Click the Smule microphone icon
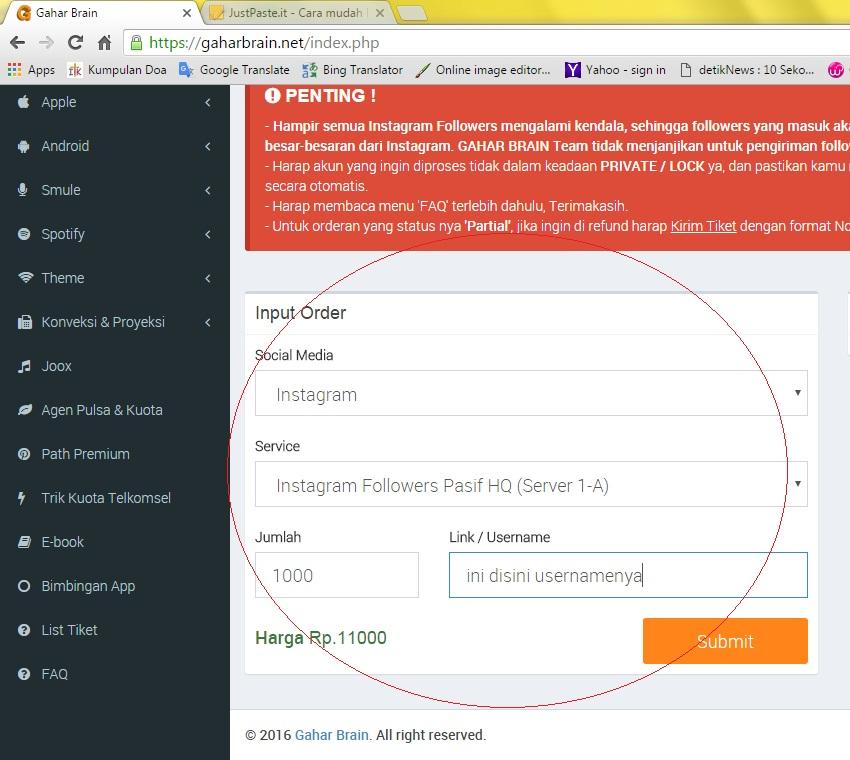Viewport: 850px width, 760px height. (x=24, y=190)
